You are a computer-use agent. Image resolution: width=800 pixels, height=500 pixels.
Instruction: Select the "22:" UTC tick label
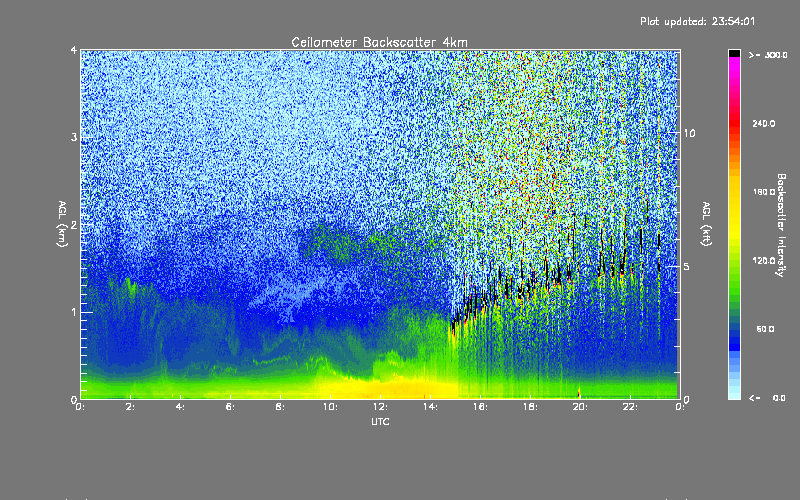click(630, 407)
